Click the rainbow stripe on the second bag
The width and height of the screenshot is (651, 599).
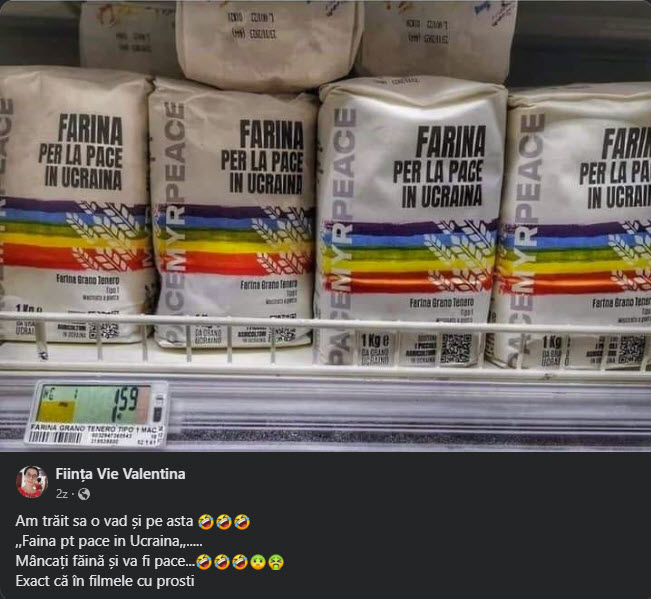[234, 239]
